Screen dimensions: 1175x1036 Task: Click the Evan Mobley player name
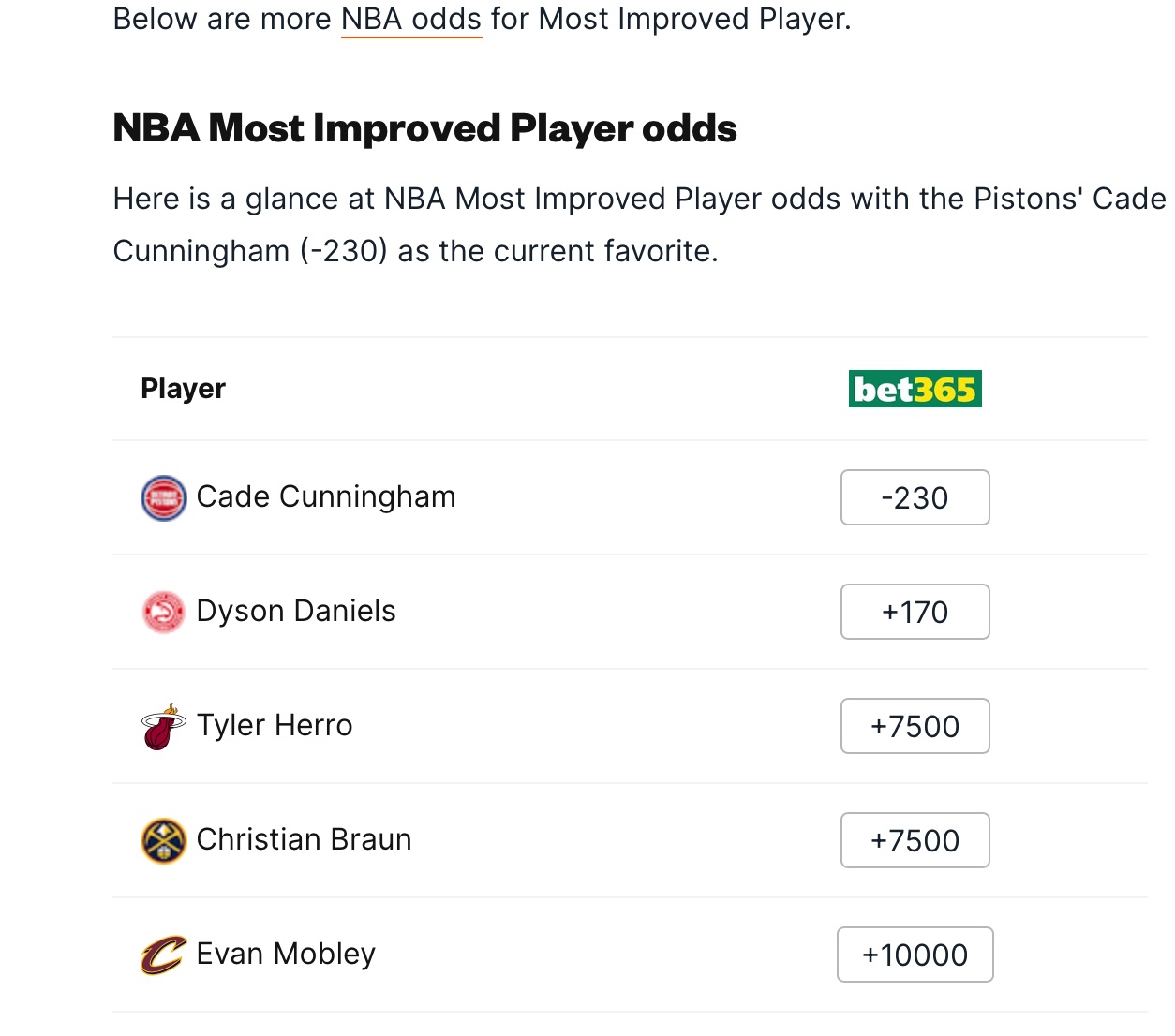pos(286,954)
